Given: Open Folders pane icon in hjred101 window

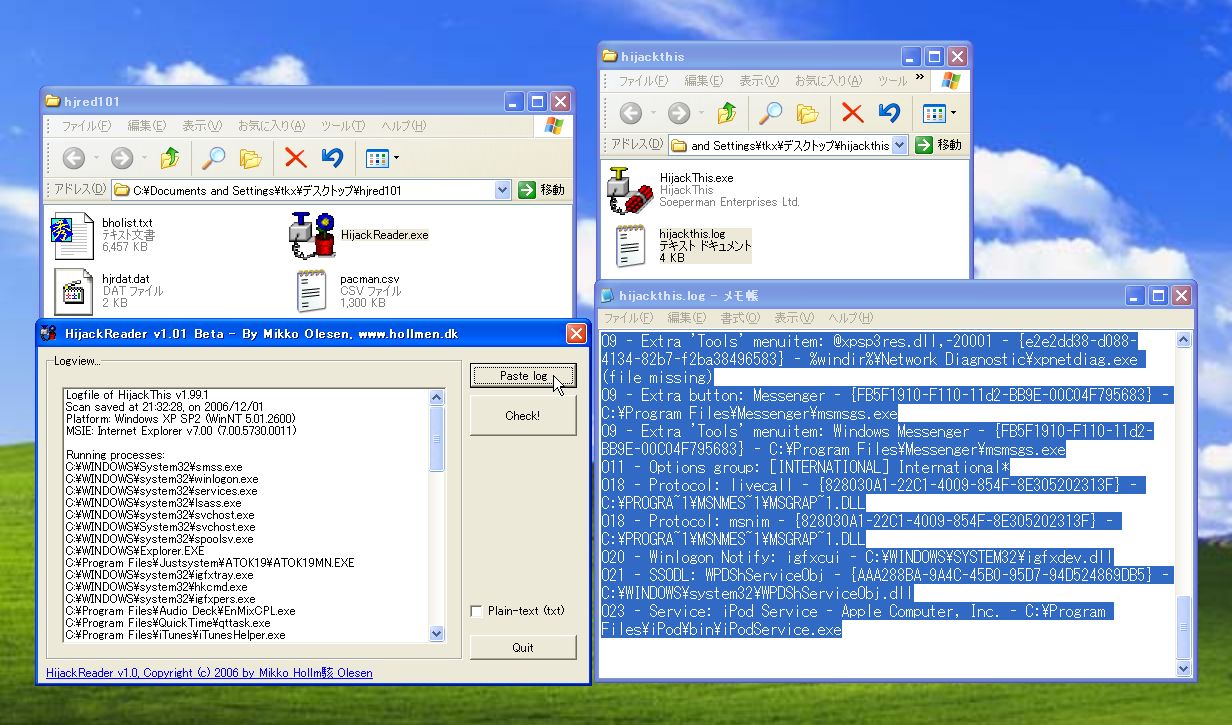Looking at the screenshot, I should [x=250, y=158].
